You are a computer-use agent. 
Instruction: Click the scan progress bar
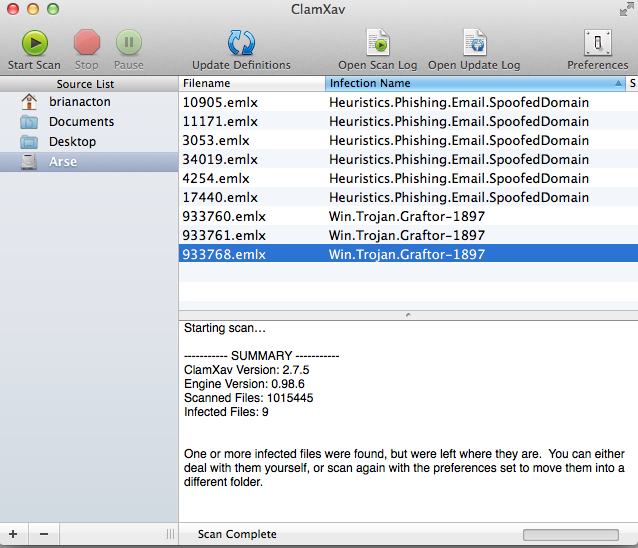(570, 535)
